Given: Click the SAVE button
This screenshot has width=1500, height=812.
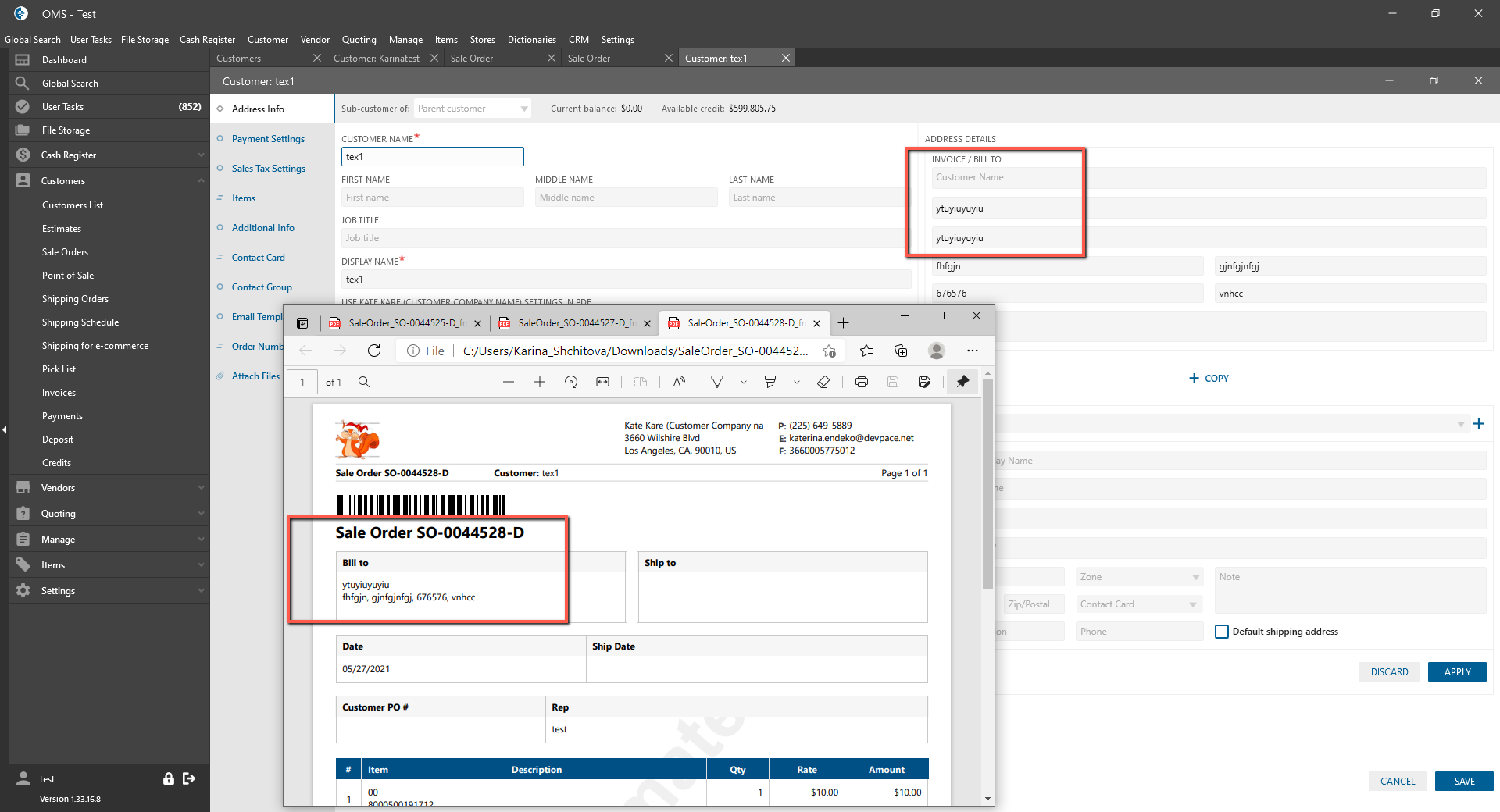Looking at the screenshot, I should click(x=1464, y=781).
